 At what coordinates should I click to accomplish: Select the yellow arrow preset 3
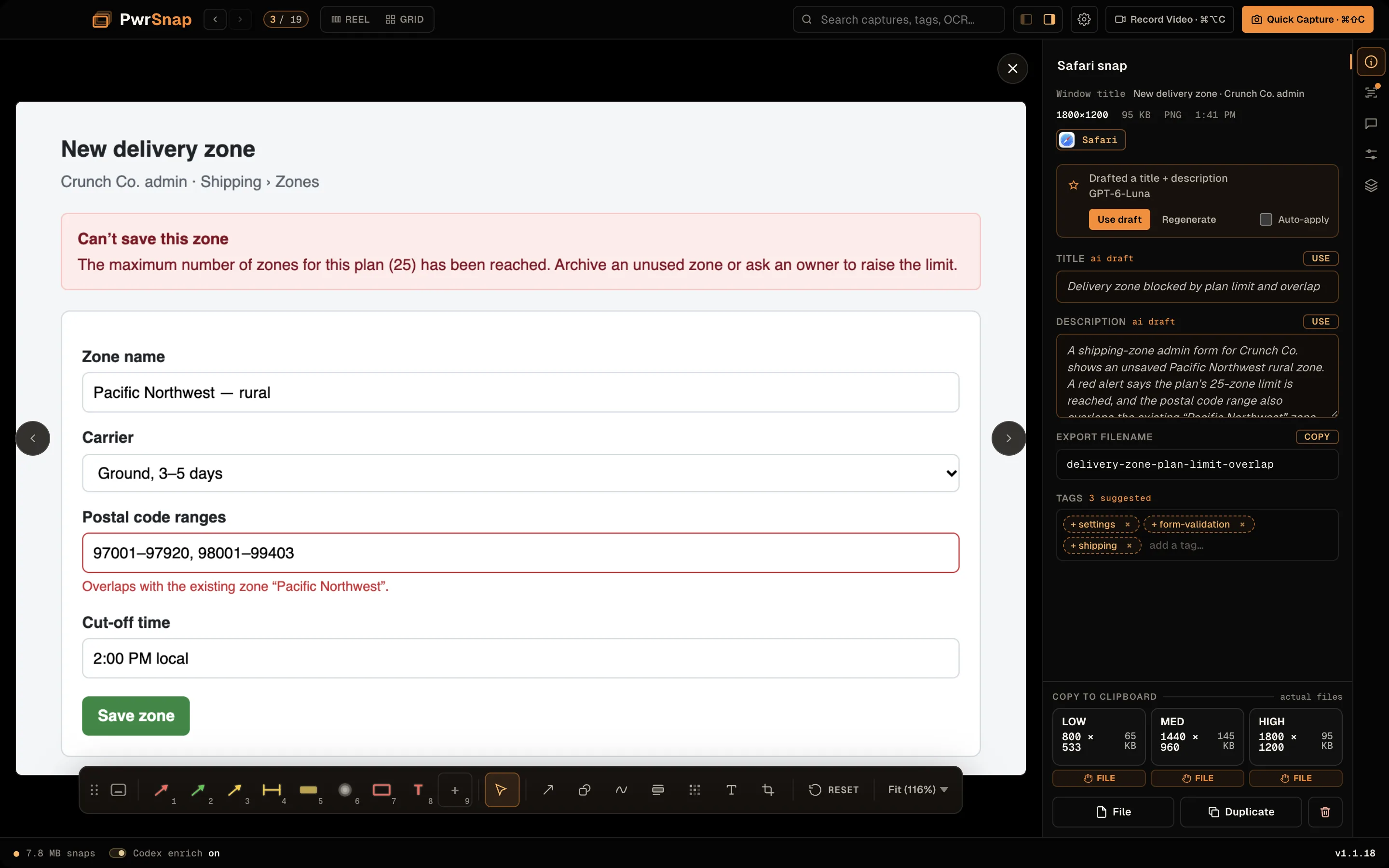point(235,790)
